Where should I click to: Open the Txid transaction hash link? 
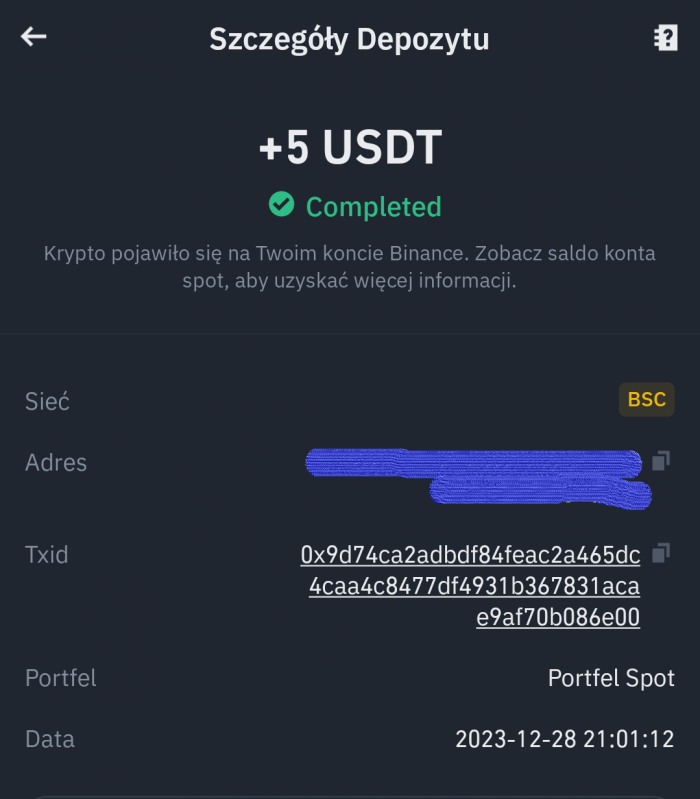(x=471, y=586)
